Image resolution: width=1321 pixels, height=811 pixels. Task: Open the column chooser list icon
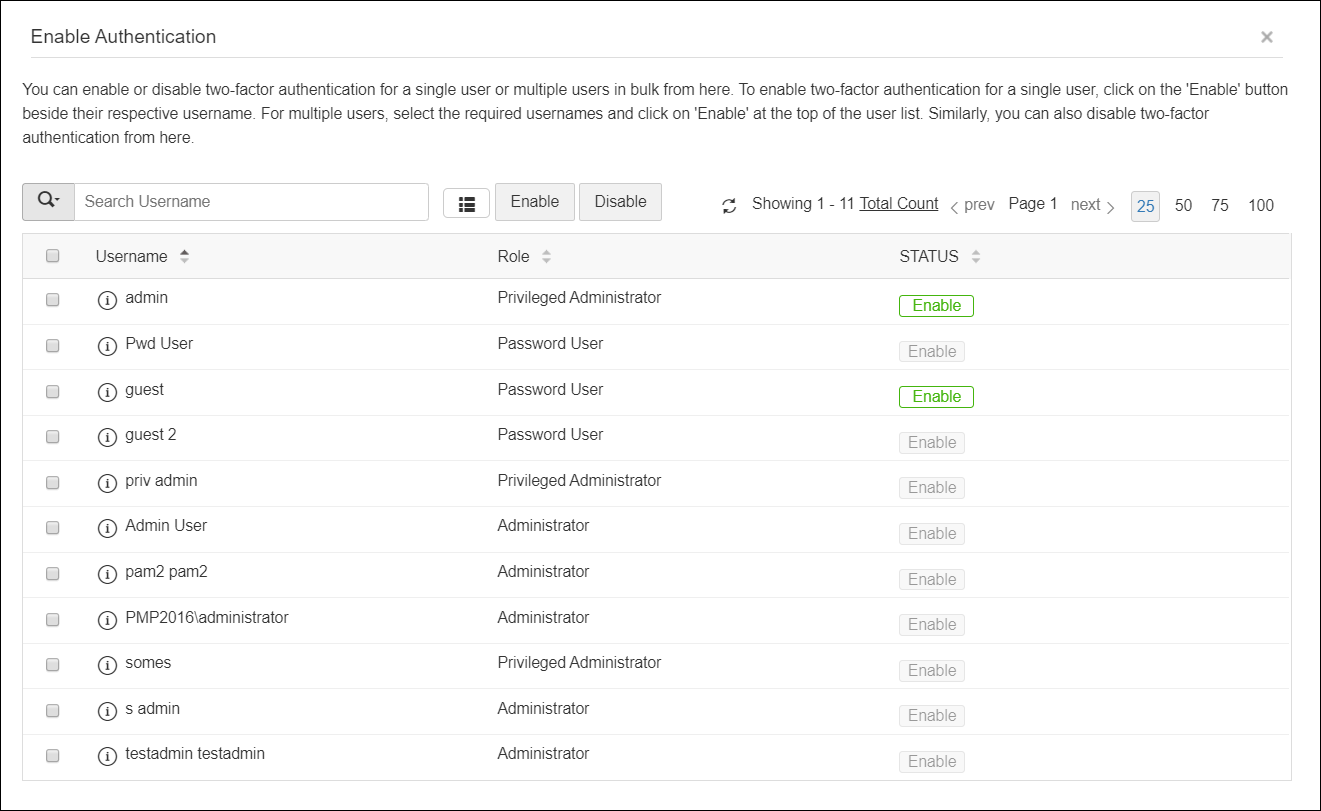(466, 203)
